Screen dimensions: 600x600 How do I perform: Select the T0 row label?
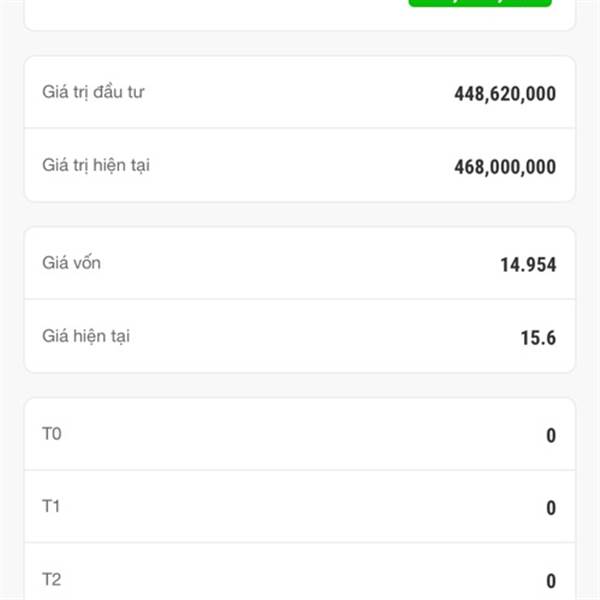52,433
